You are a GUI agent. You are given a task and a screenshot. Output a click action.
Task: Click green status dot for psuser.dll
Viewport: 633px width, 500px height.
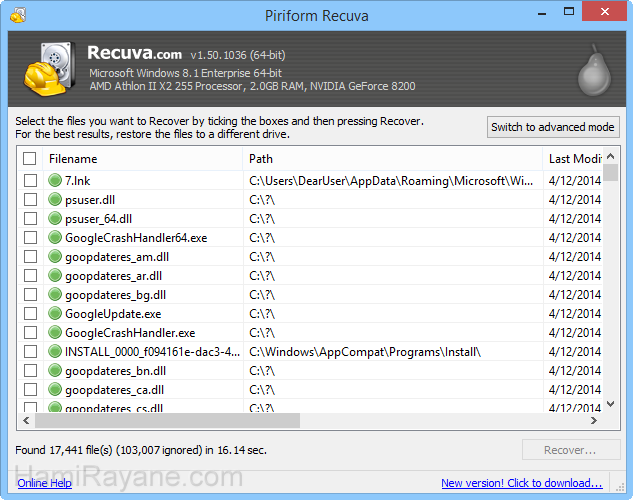[x=54, y=199]
